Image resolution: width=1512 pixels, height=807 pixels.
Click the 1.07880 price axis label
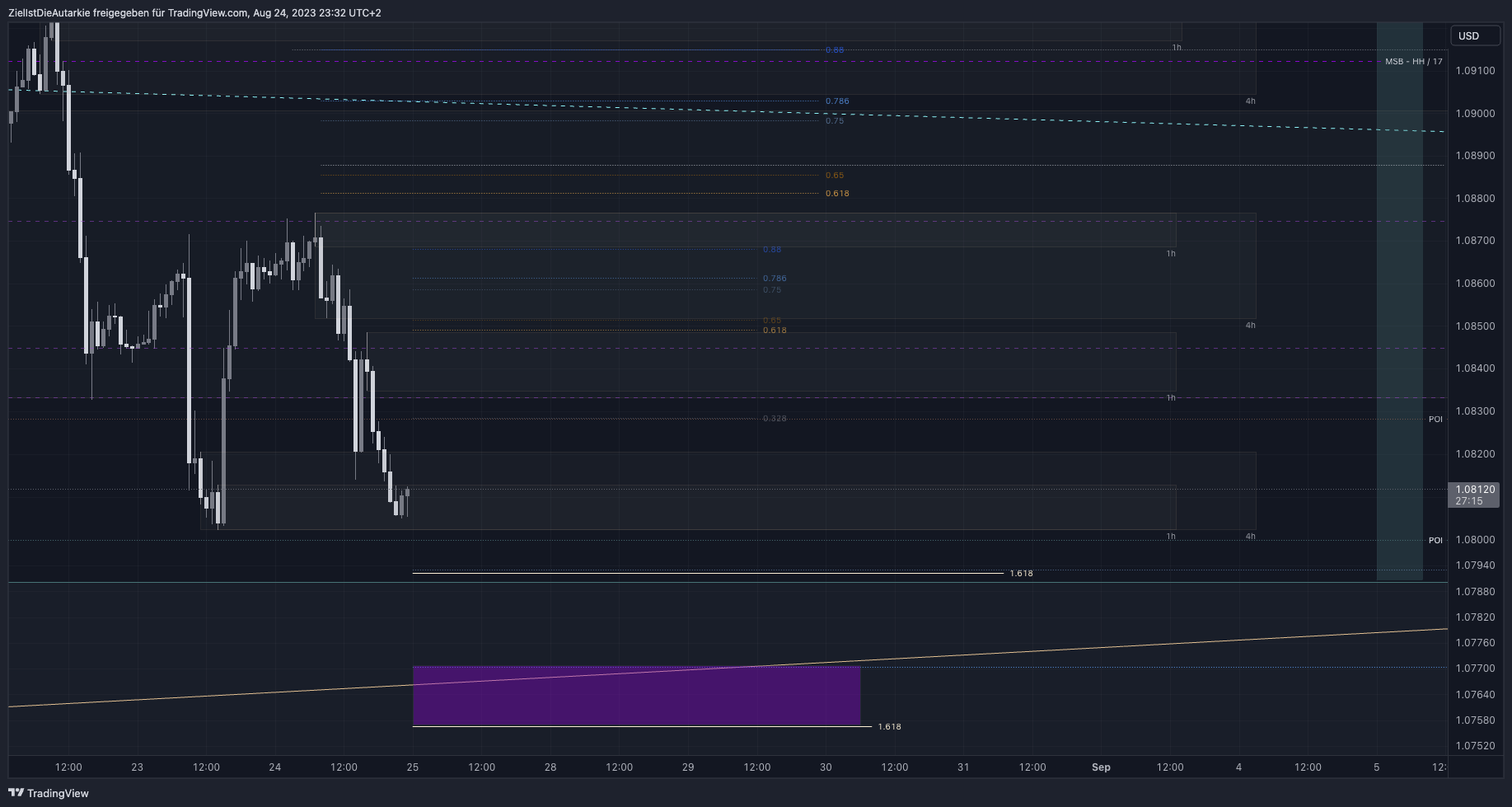click(x=1475, y=592)
